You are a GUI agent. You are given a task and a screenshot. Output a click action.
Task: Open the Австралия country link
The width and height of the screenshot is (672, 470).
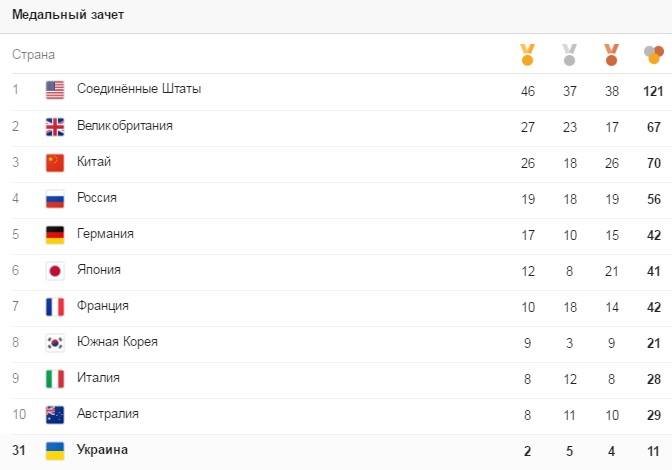107,414
